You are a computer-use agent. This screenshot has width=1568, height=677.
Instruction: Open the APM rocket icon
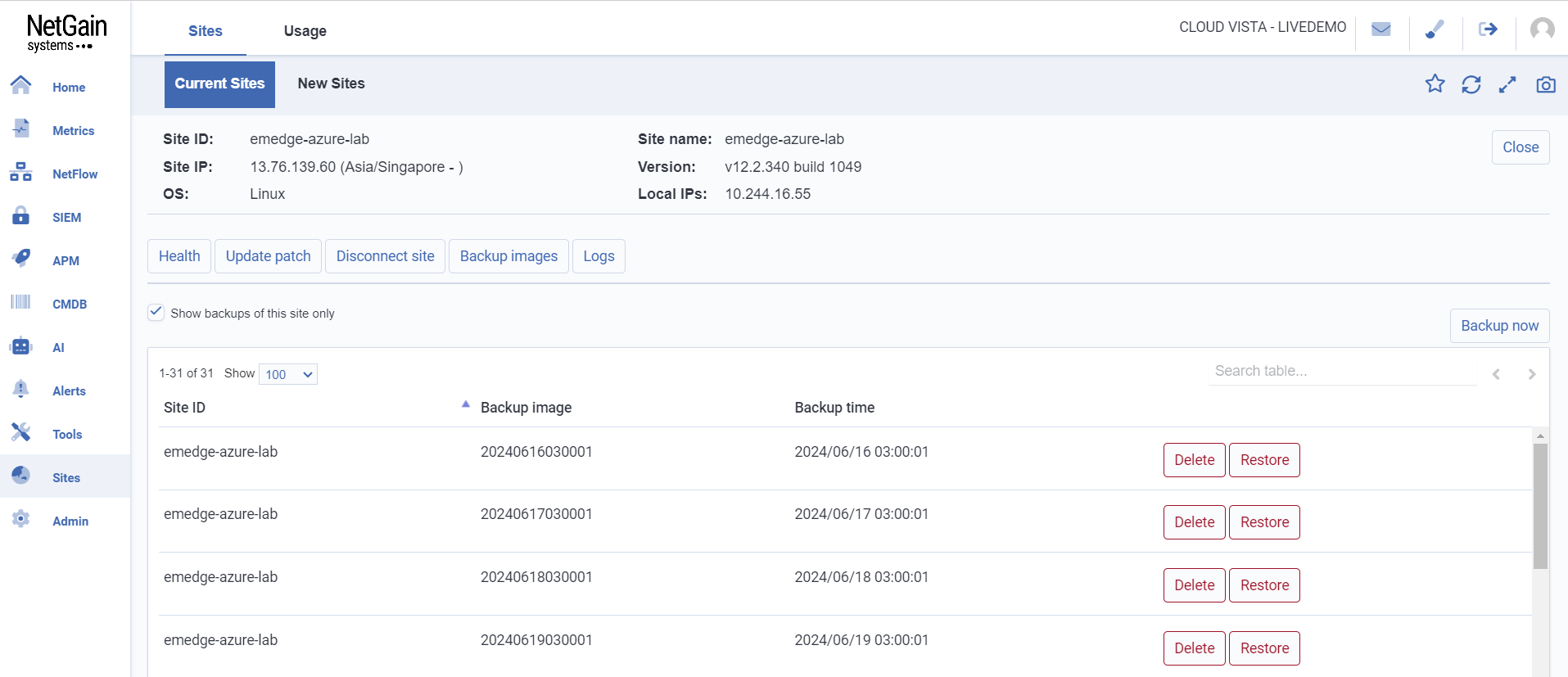click(21, 259)
